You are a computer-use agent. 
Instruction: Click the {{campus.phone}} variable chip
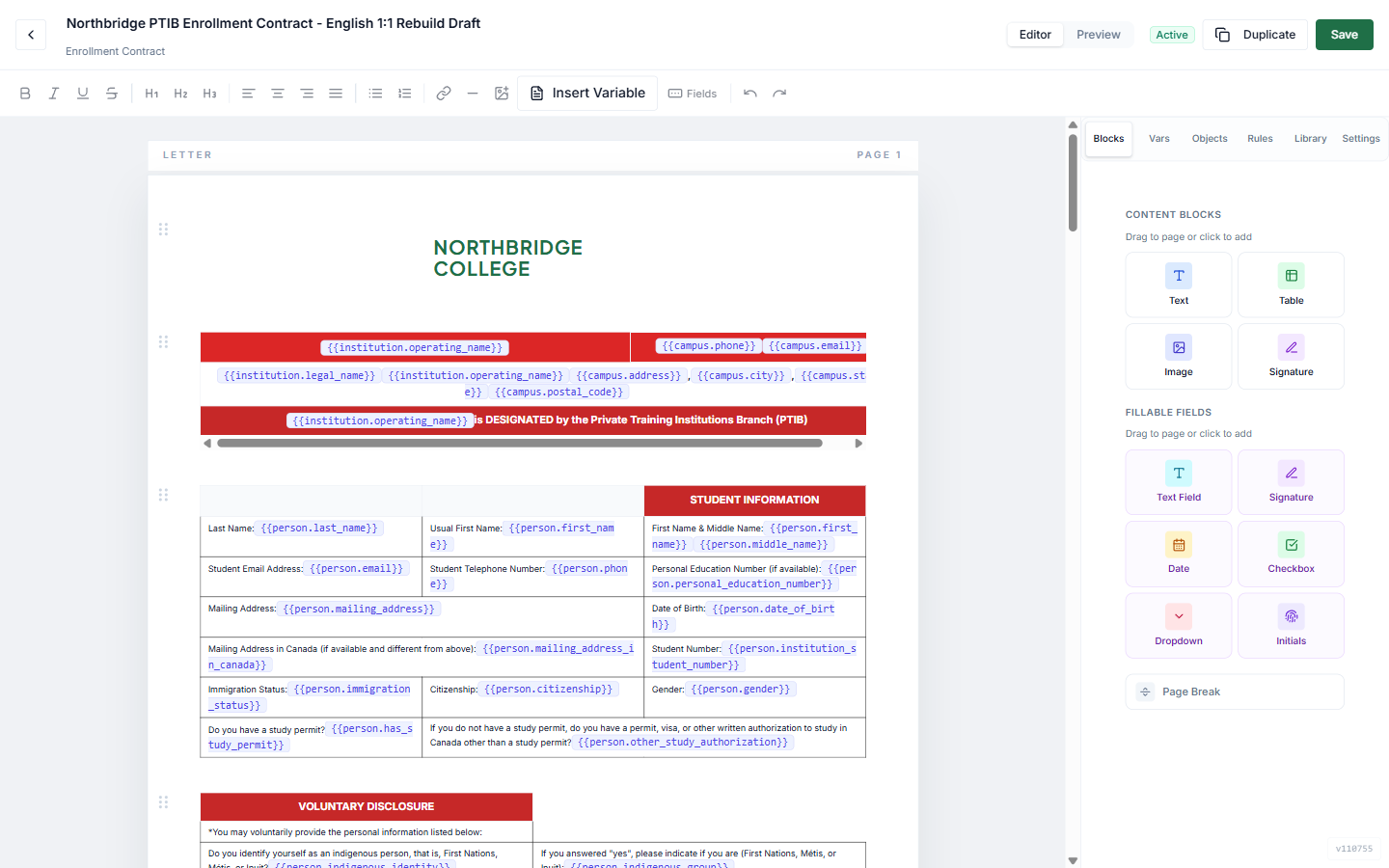(709, 346)
